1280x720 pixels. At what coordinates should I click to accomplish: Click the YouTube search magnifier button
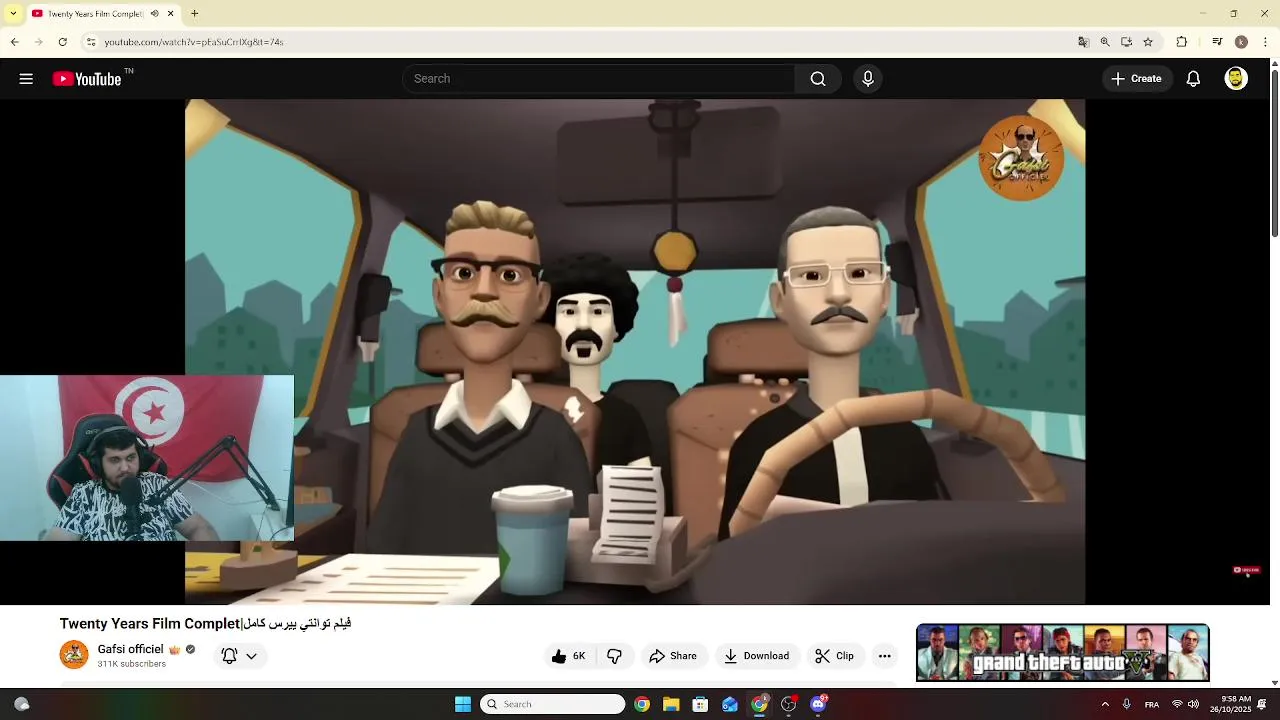[818, 79]
